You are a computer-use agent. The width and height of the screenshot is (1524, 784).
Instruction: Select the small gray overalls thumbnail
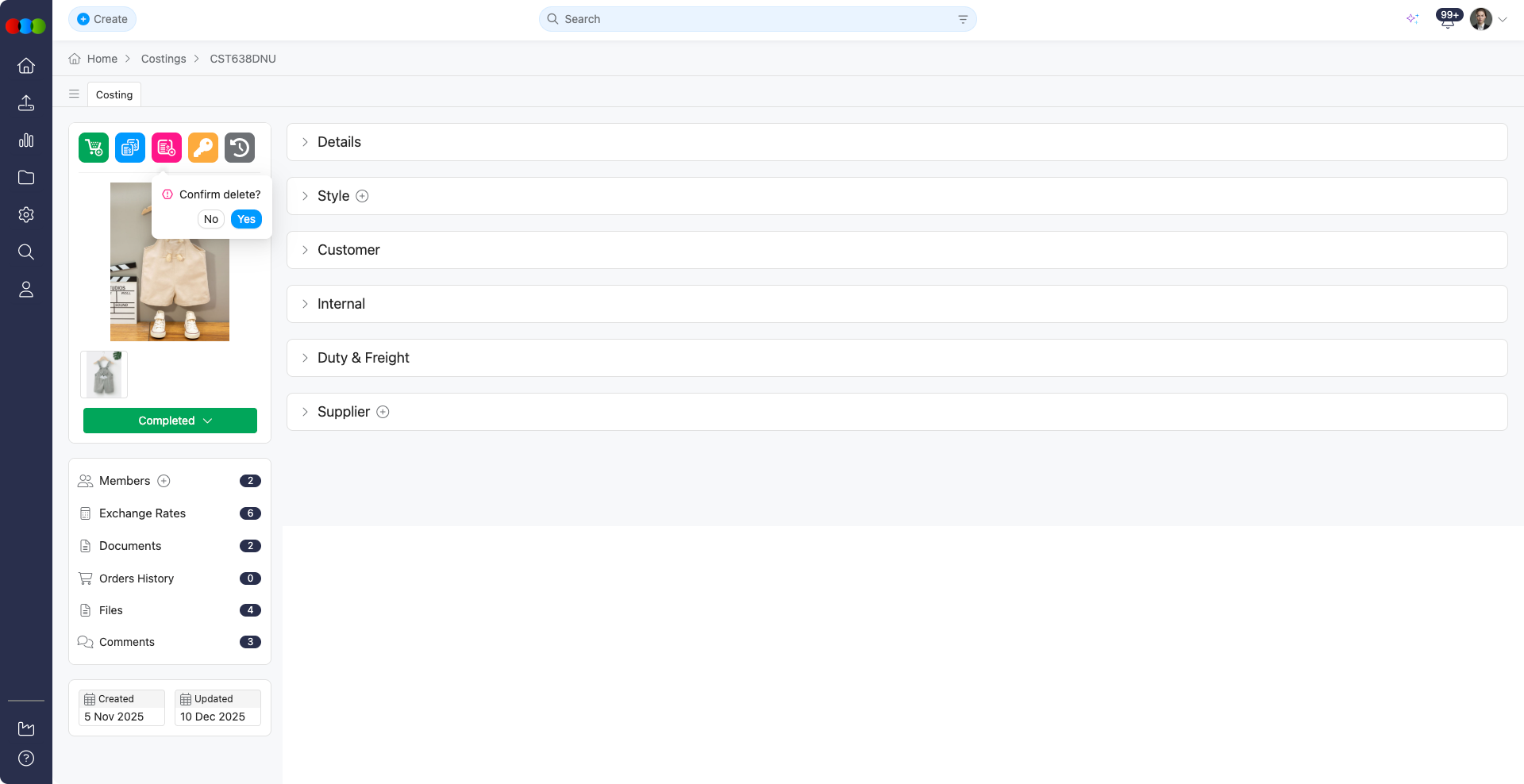point(104,375)
